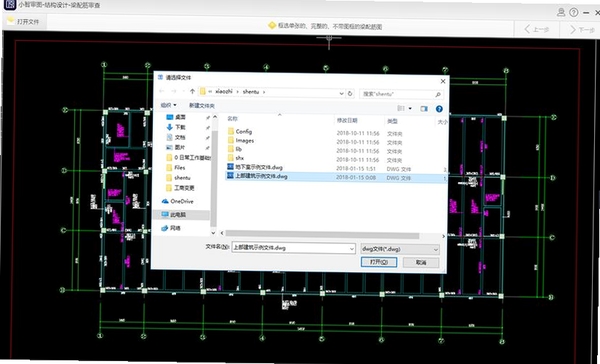The height and width of the screenshot is (364, 600).
Task: Click the 打开文件 button in main toolbar
Action: tap(23, 21)
